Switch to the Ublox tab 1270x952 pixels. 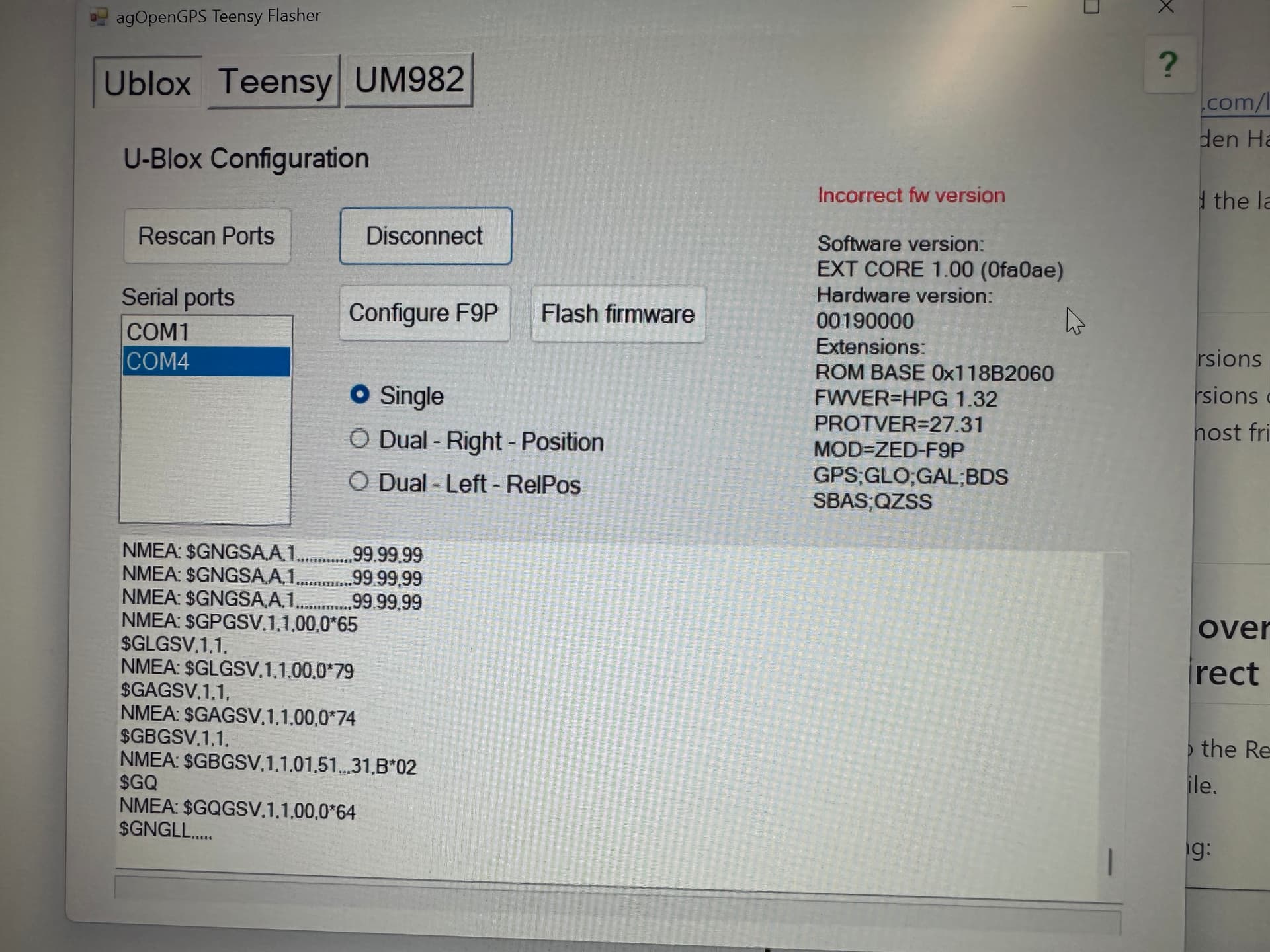click(x=148, y=83)
